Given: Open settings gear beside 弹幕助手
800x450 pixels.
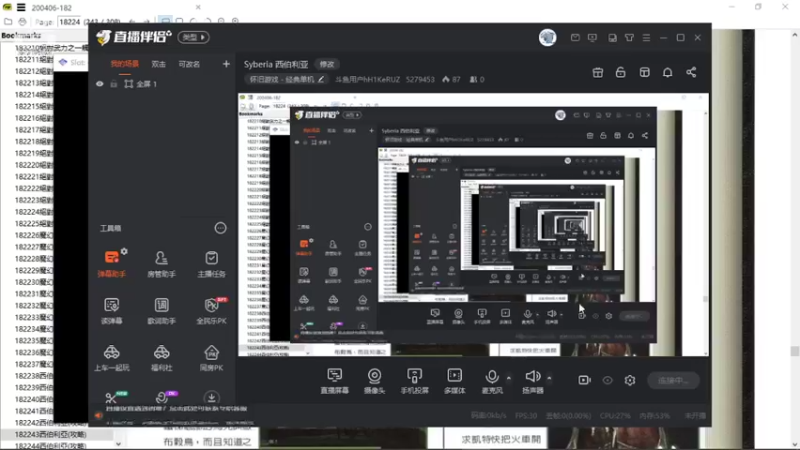Looking at the screenshot, I should point(124,252).
